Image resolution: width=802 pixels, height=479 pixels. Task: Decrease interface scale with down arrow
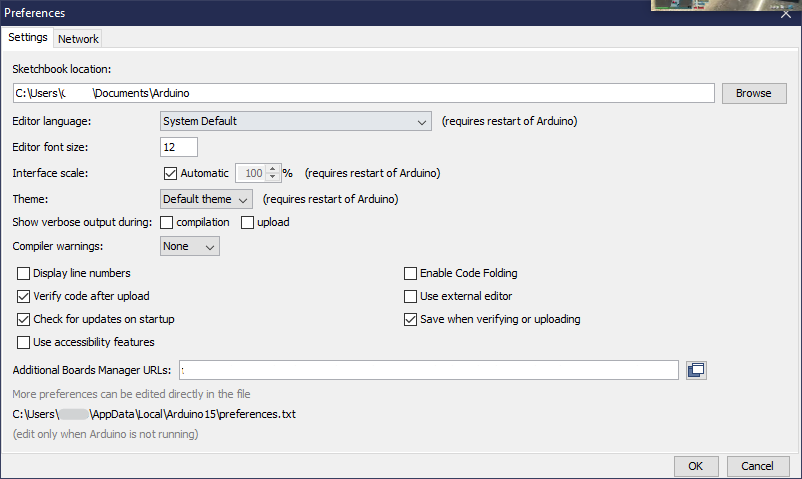point(273,177)
